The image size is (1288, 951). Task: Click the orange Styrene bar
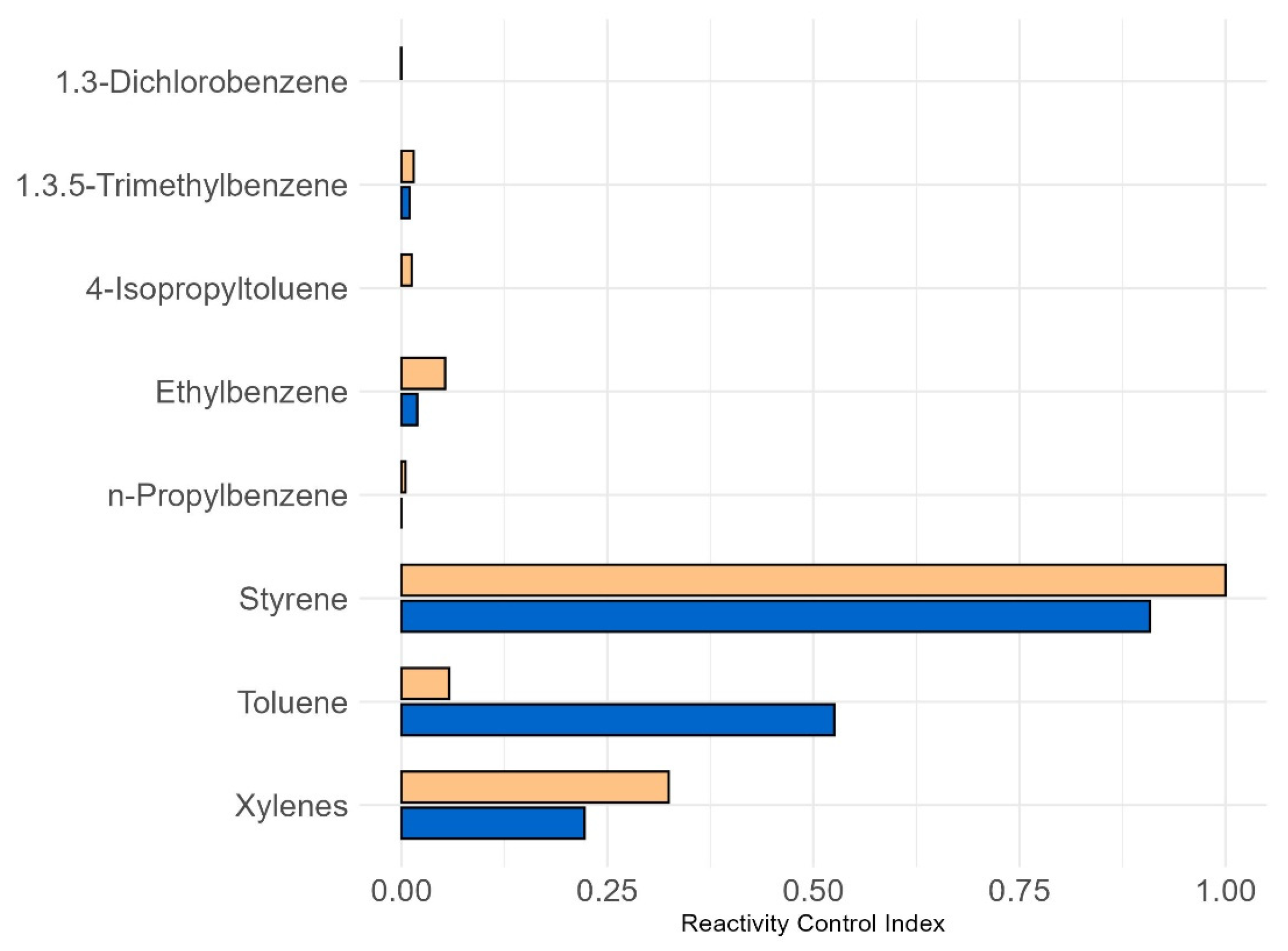[x=813, y=580]
